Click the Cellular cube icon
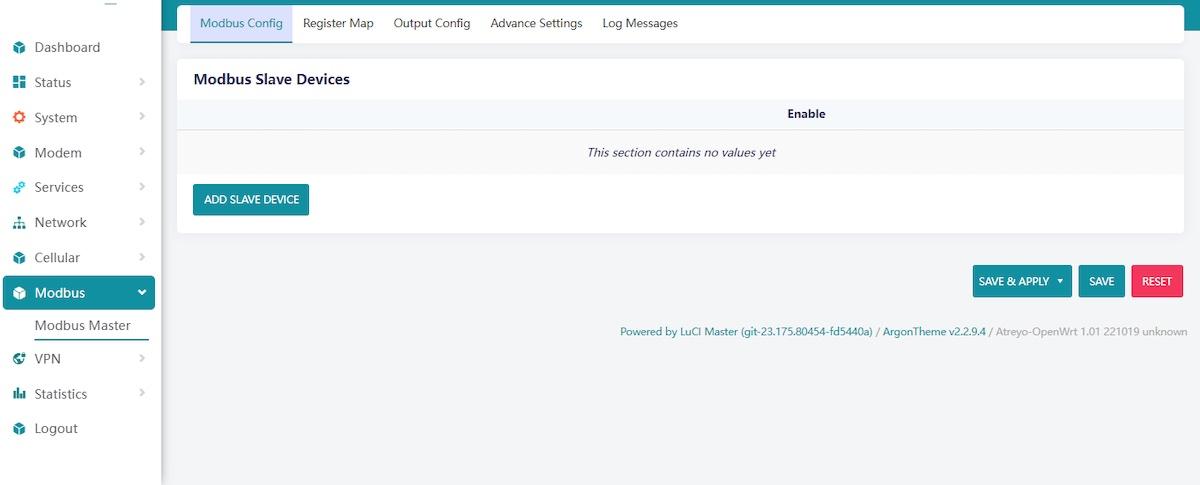This screenshot has width=1200, height=485. click(x=19, y=257)
